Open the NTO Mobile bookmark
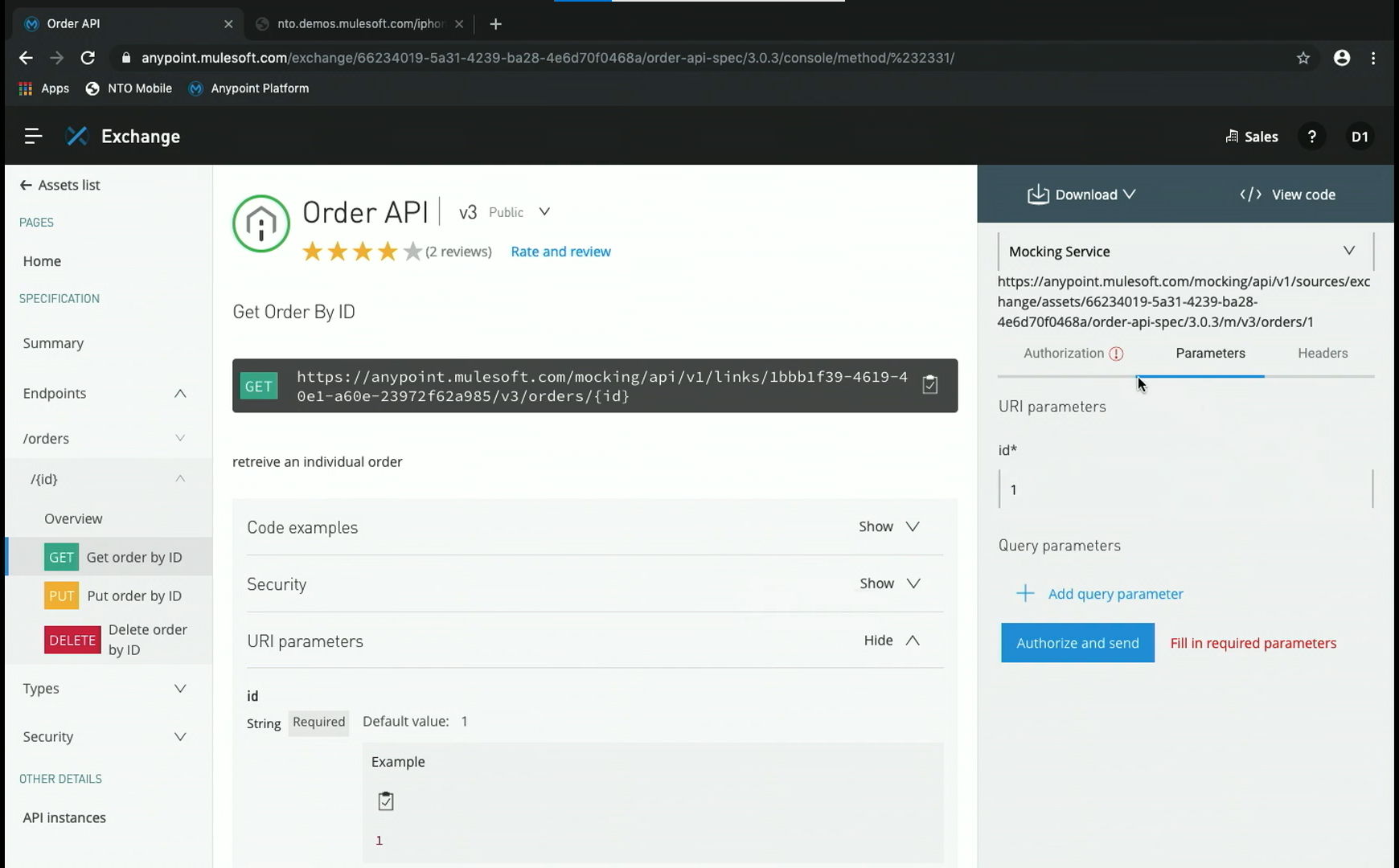This screenshot has height=868, width=1399. click(x=129, y=88)
